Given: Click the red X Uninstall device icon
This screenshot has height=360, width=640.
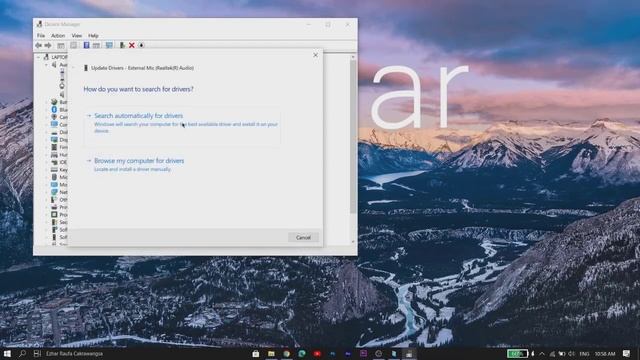Looking at the screenshot, I should pos(132,45).
